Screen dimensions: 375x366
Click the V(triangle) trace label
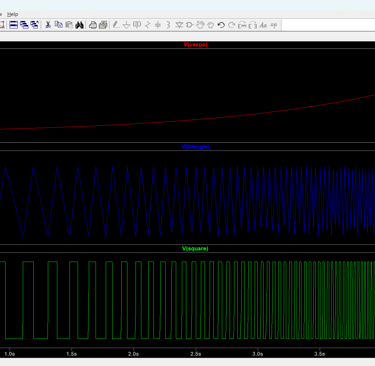[195, 146]
